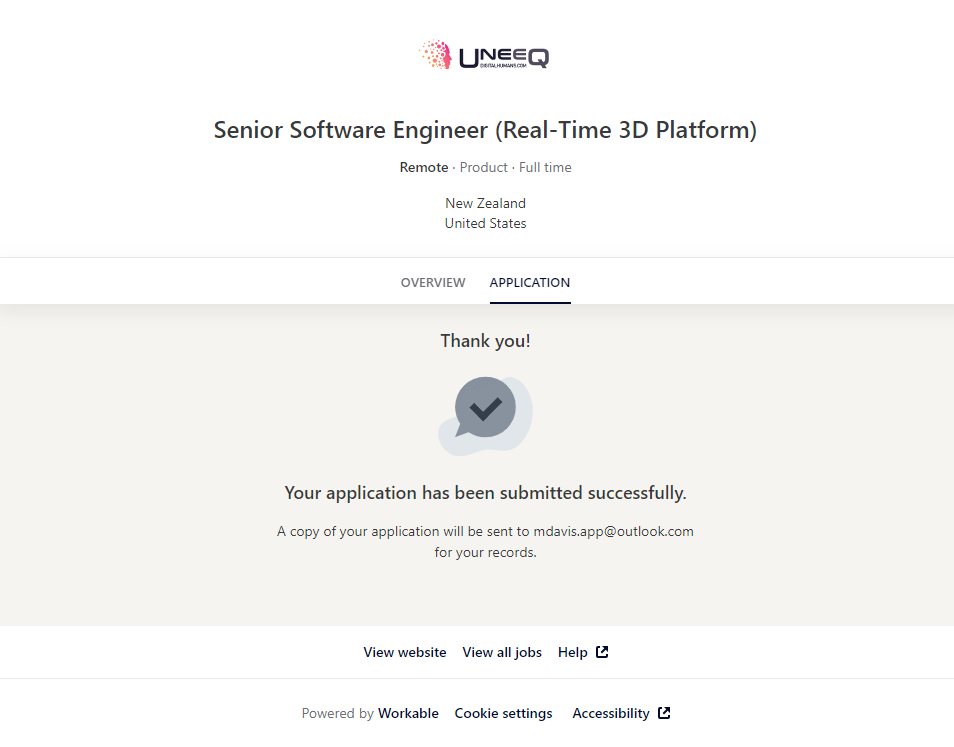Click the Senior Software Engineer job title
The width and height of the screenshot is (954, 747).
tap(485, 130)
